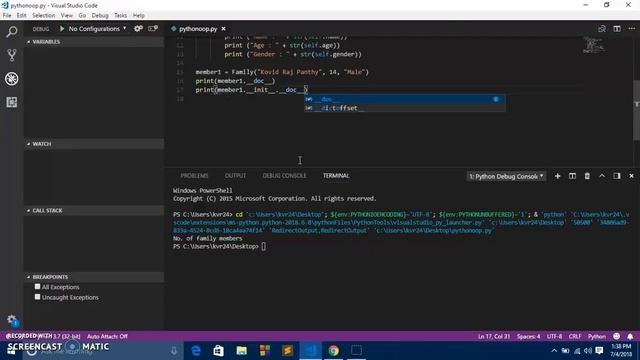The height and width of the screenshot is (360, 640).
Task: Open Google Chrome from taskbar
Action: tap(333, 351)
